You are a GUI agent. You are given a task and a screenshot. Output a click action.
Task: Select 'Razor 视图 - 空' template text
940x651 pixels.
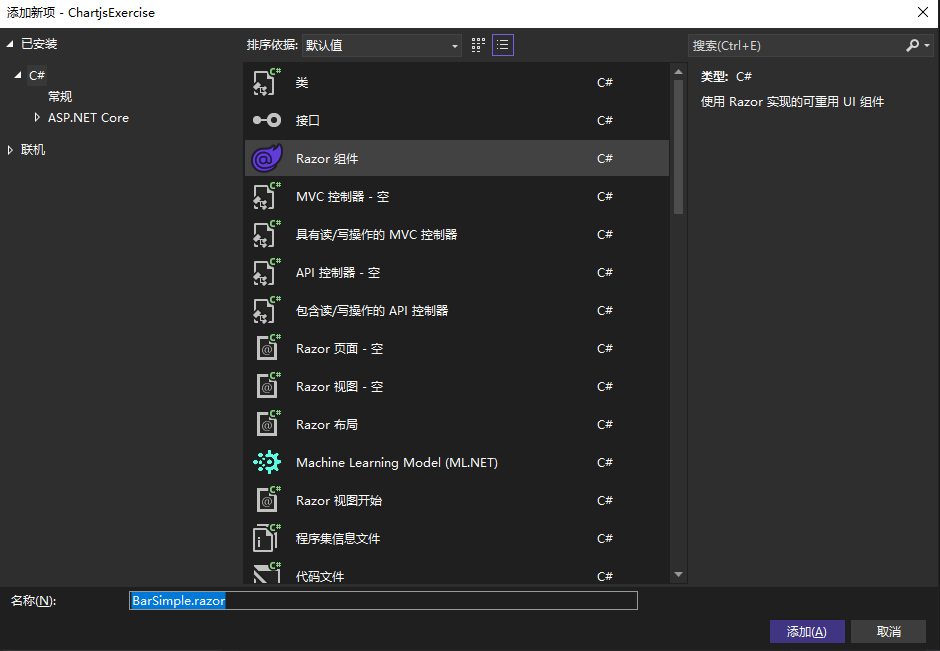point(339,387)
